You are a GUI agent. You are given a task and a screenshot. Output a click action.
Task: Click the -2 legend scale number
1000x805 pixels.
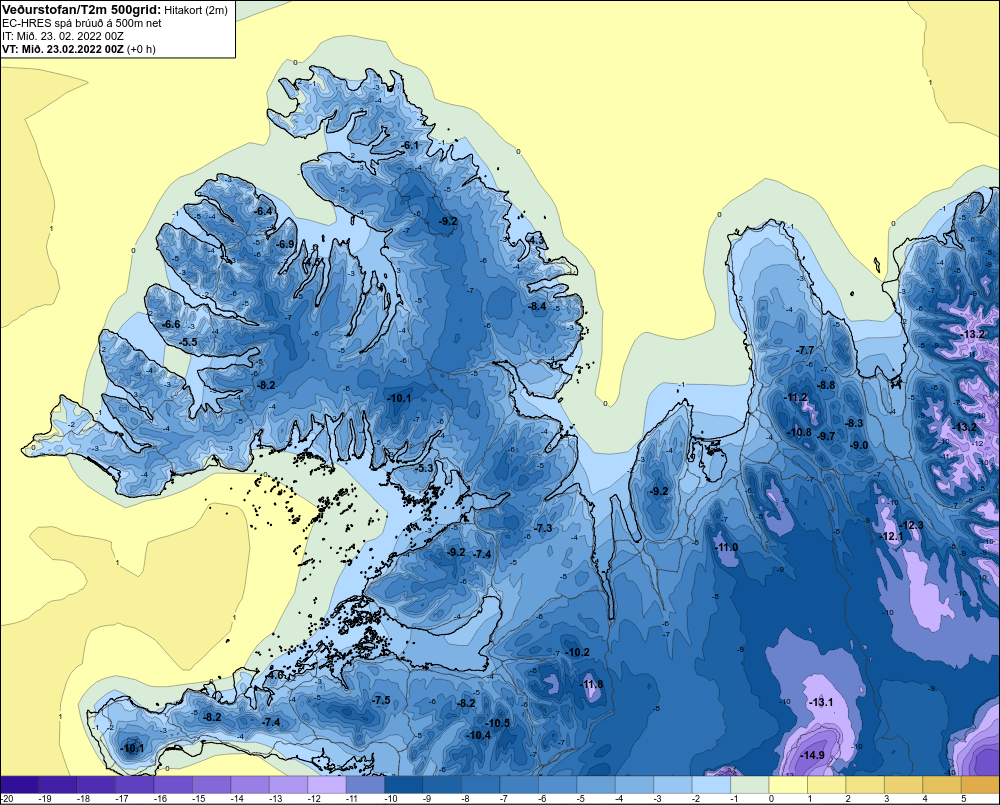point(696,799)
